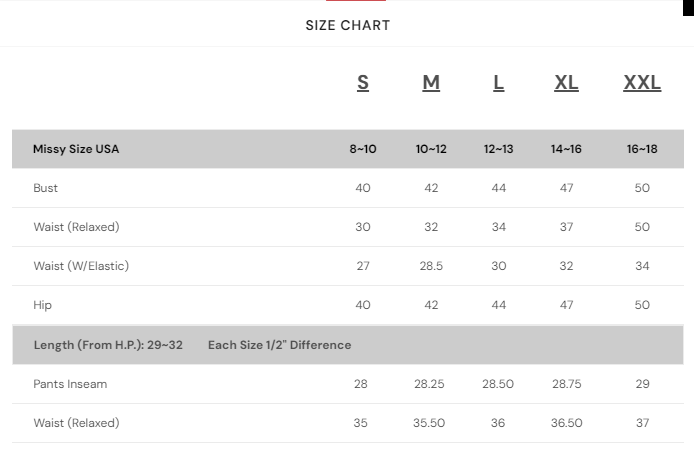Click the 28.5 elastic waist value
This screenshot has height=463, width=694.
click(431, 266)
